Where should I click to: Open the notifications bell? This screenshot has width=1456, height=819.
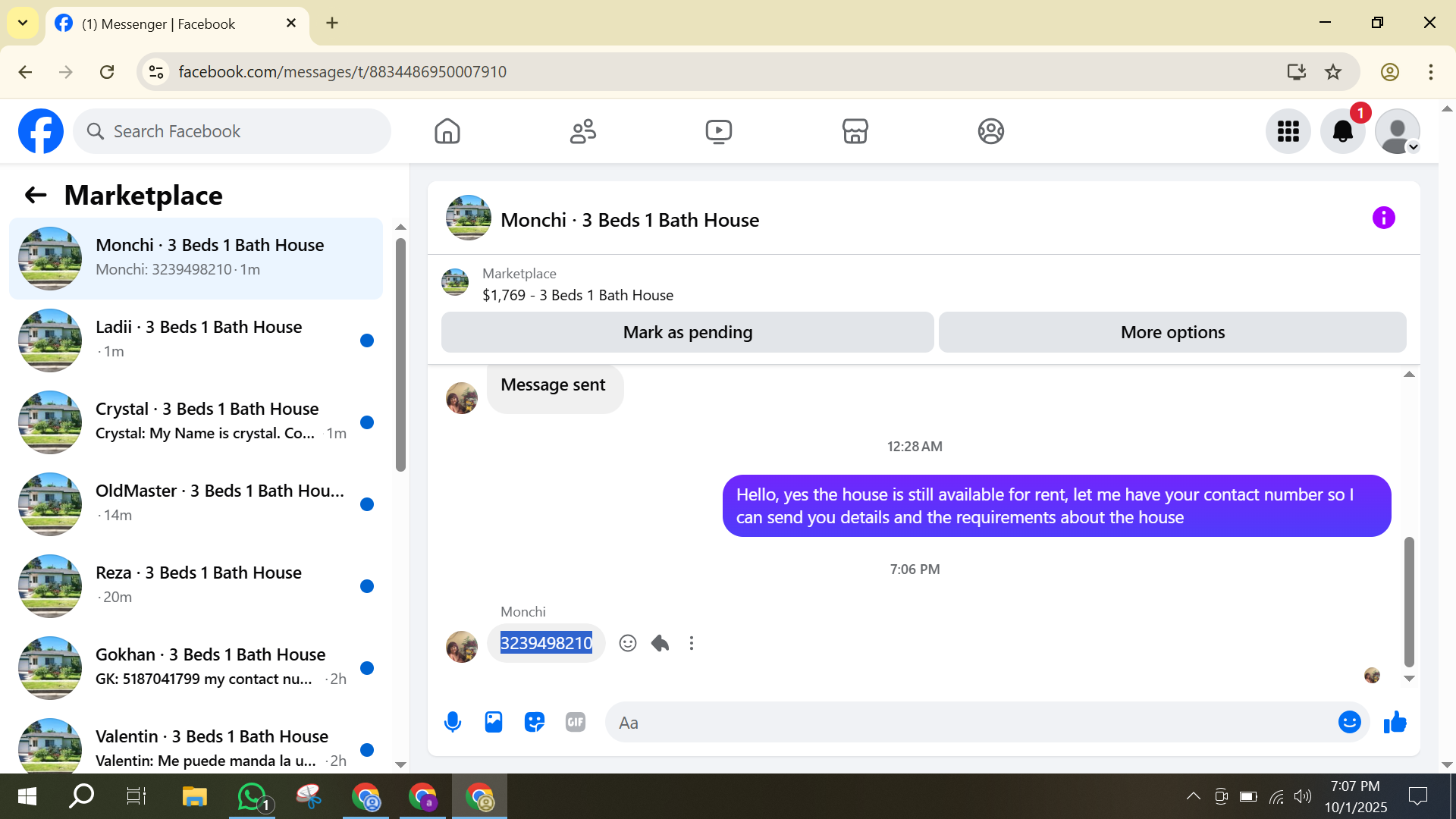[x=1343, y=131]
